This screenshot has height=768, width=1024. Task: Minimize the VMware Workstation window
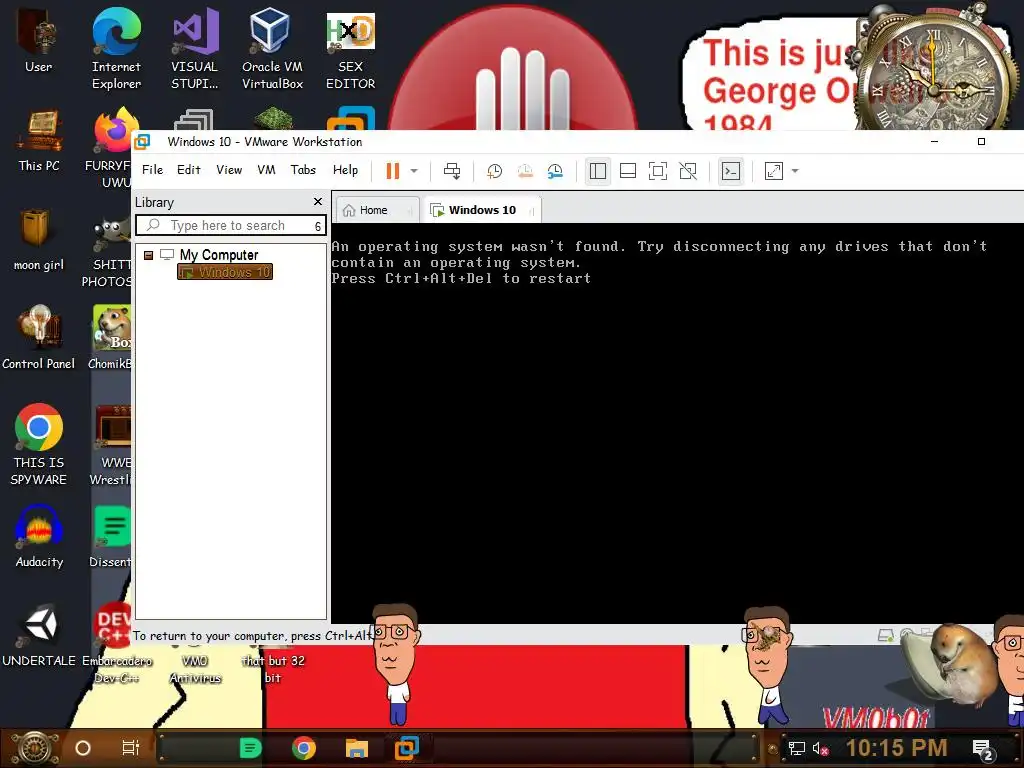[x=935, y=141]
